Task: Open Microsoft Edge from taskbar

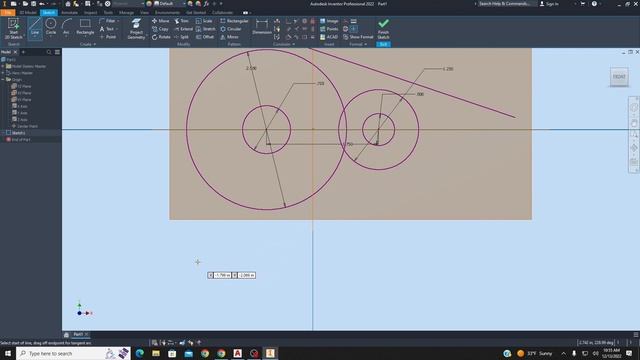Action: point(140,353)
